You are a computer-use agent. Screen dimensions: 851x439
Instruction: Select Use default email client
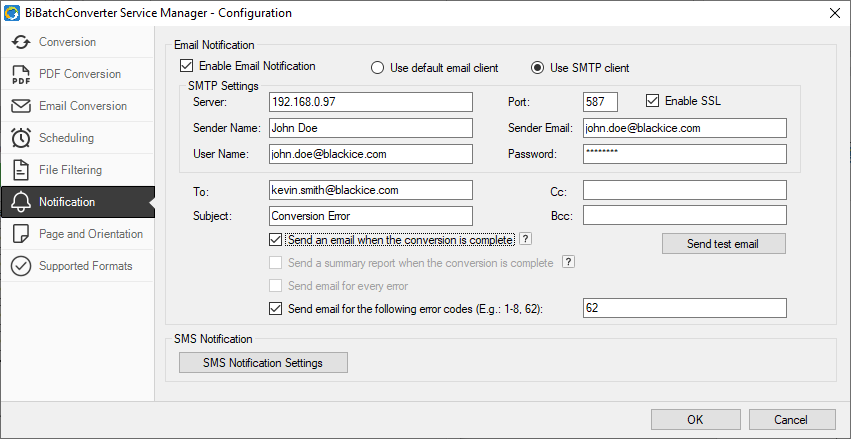[377, 68]
